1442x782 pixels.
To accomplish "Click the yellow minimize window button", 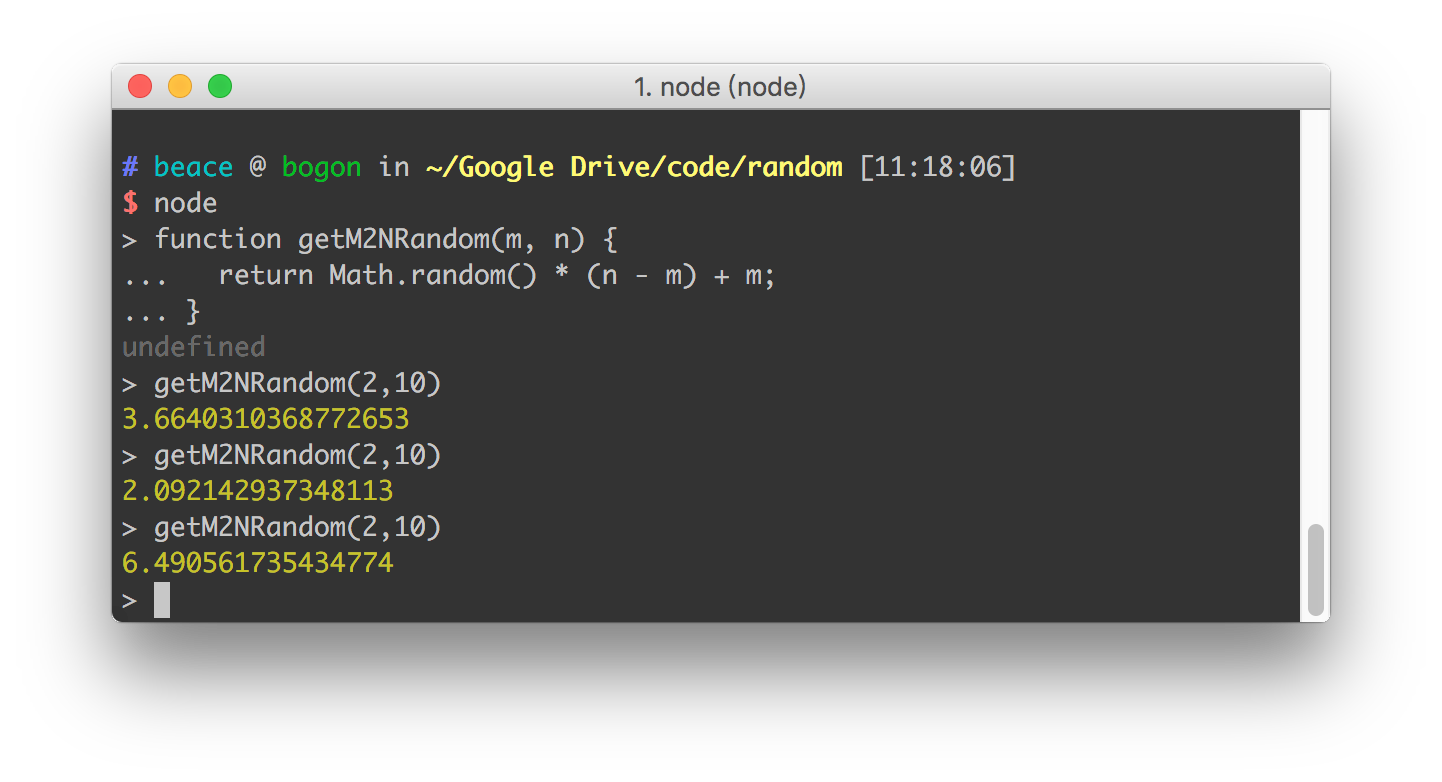I will pos(180,87).
